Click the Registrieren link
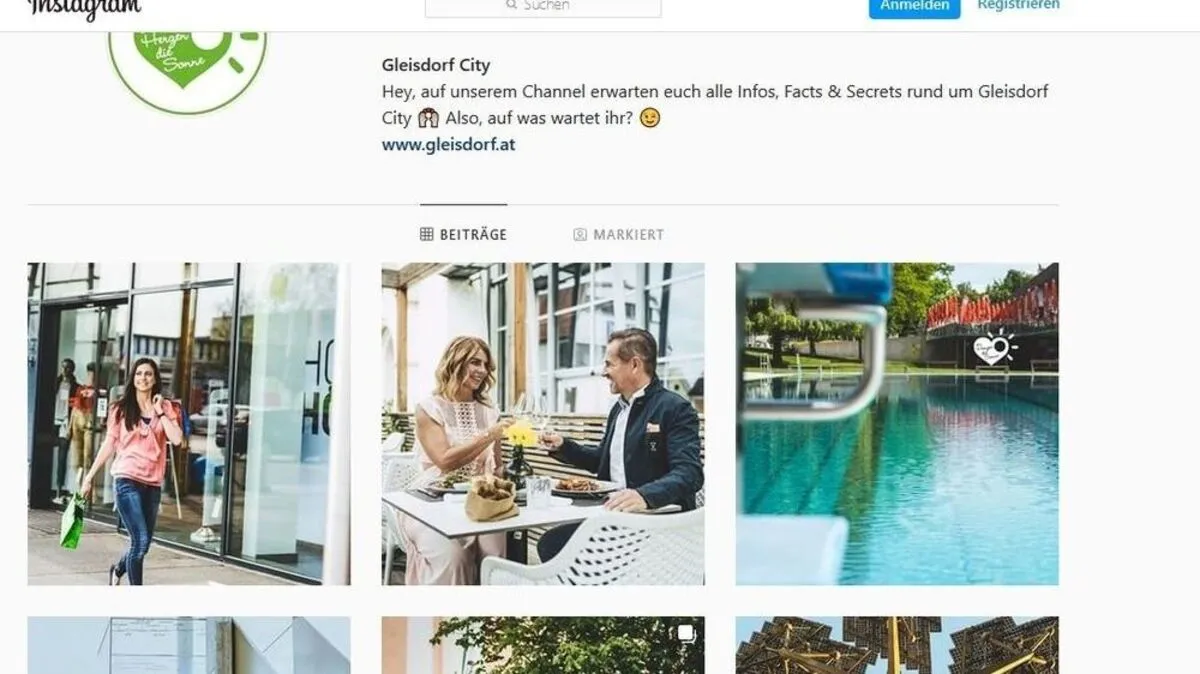This screenshot has width=1200, height=674. pyautogui.click(x=1018, y=6)
